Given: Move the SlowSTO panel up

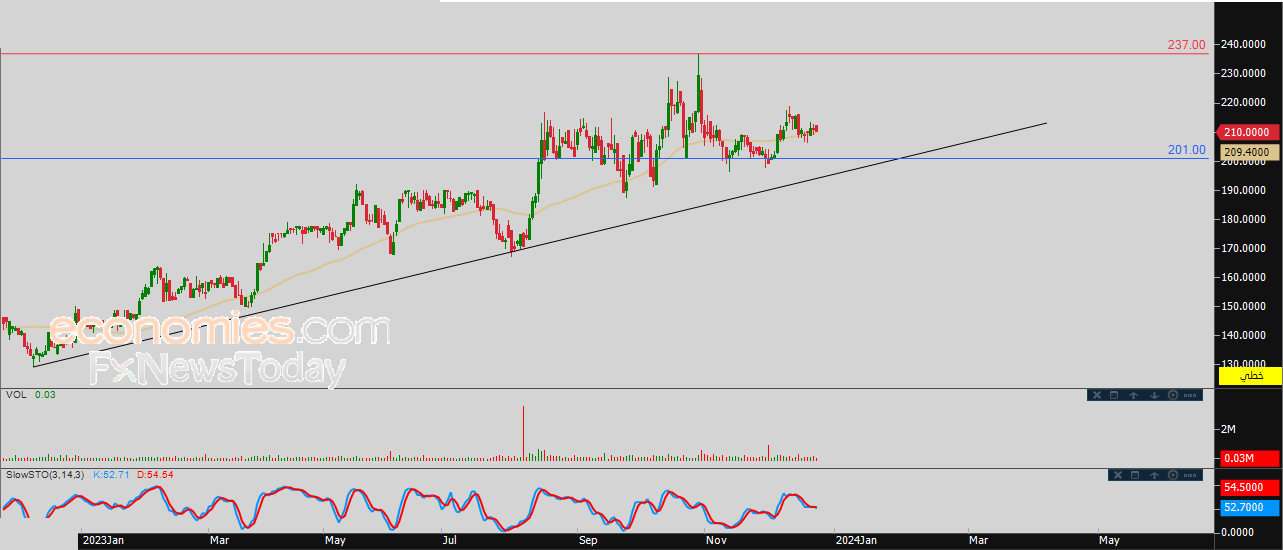Looking at the screenshot, I should 1154,475.
